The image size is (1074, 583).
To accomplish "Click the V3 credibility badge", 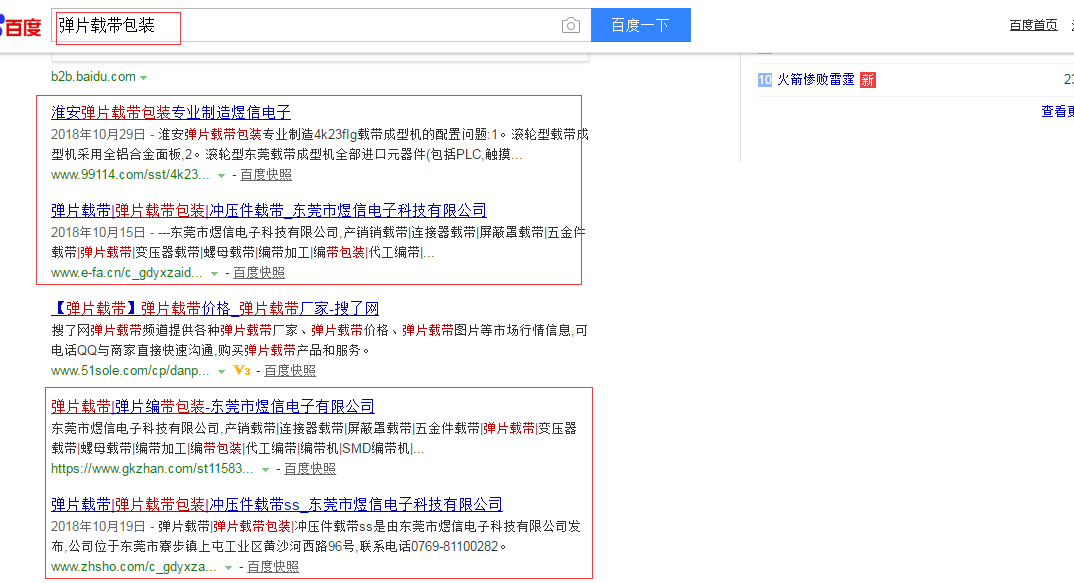I will click(241, 370).
